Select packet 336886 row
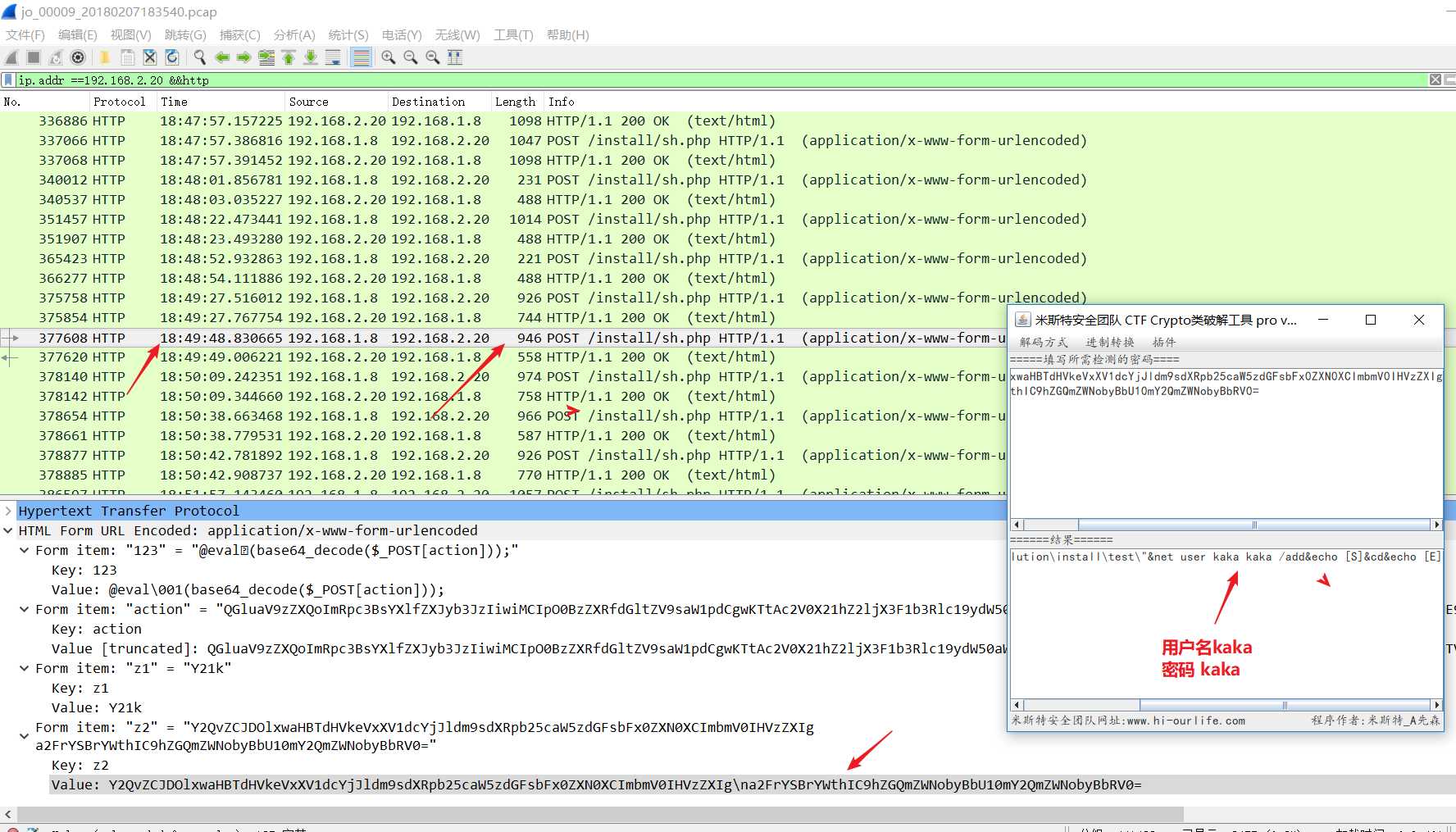 (728, 120)
